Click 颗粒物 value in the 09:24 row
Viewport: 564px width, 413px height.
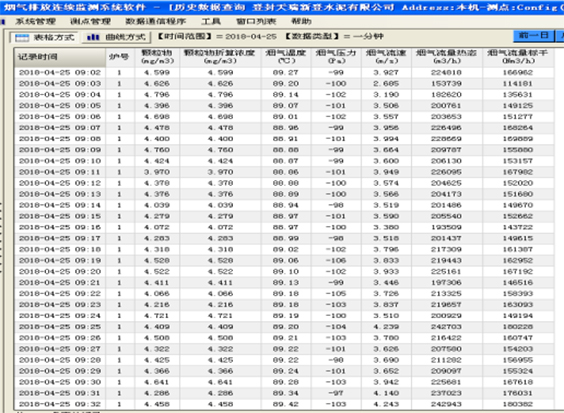pyautogui.click(x=157, y=316)
